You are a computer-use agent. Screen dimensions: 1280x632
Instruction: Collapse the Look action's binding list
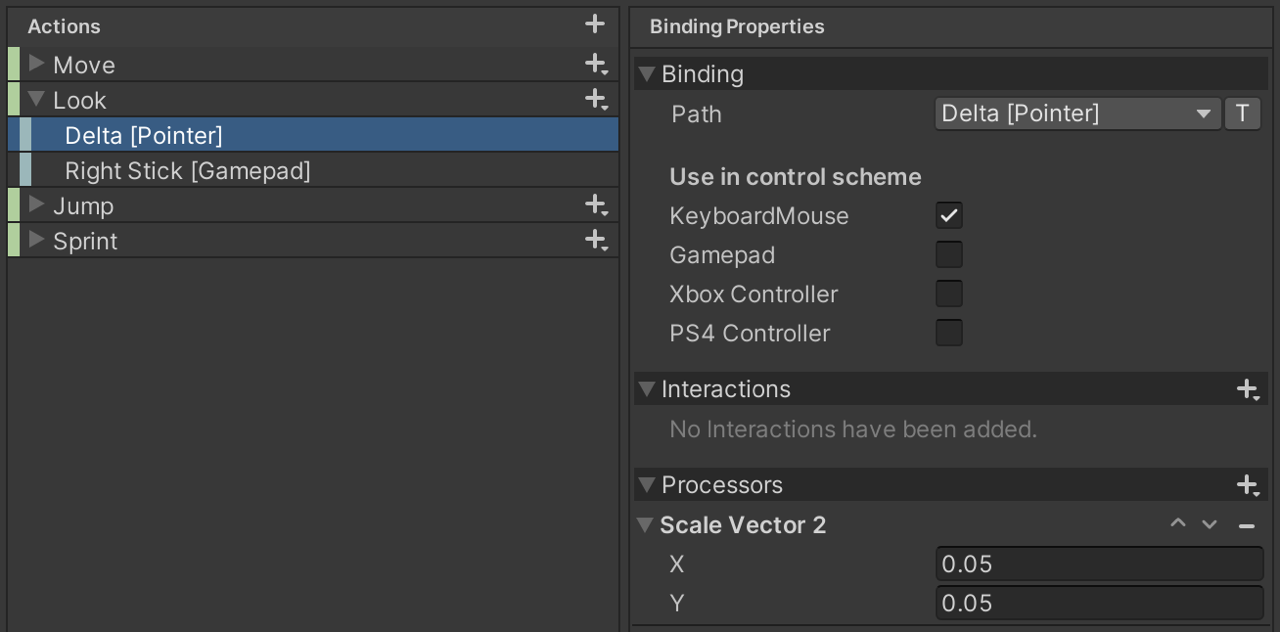(35, 99)
